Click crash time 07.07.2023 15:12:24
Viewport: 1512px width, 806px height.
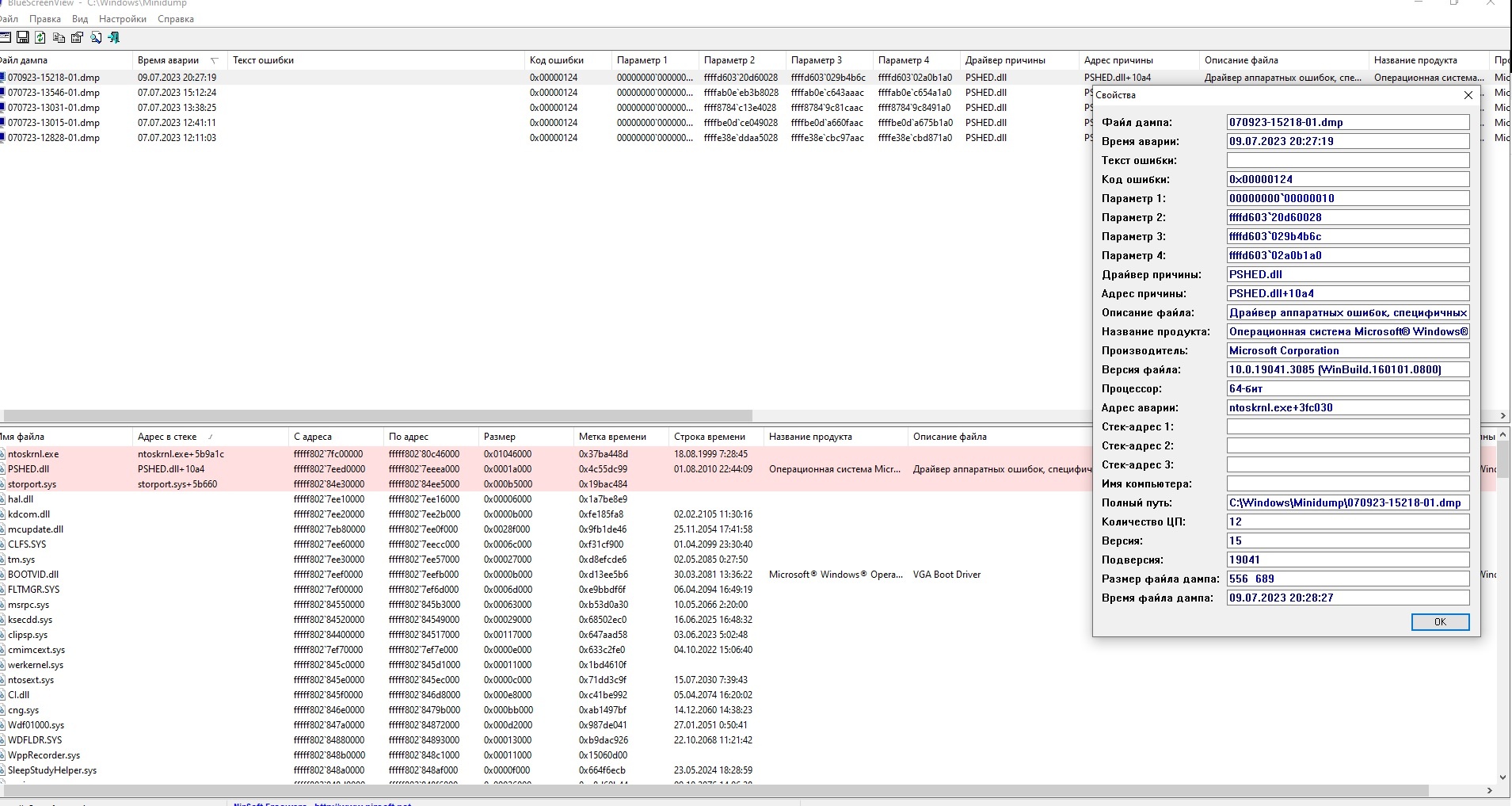click(x=177, y=93)
